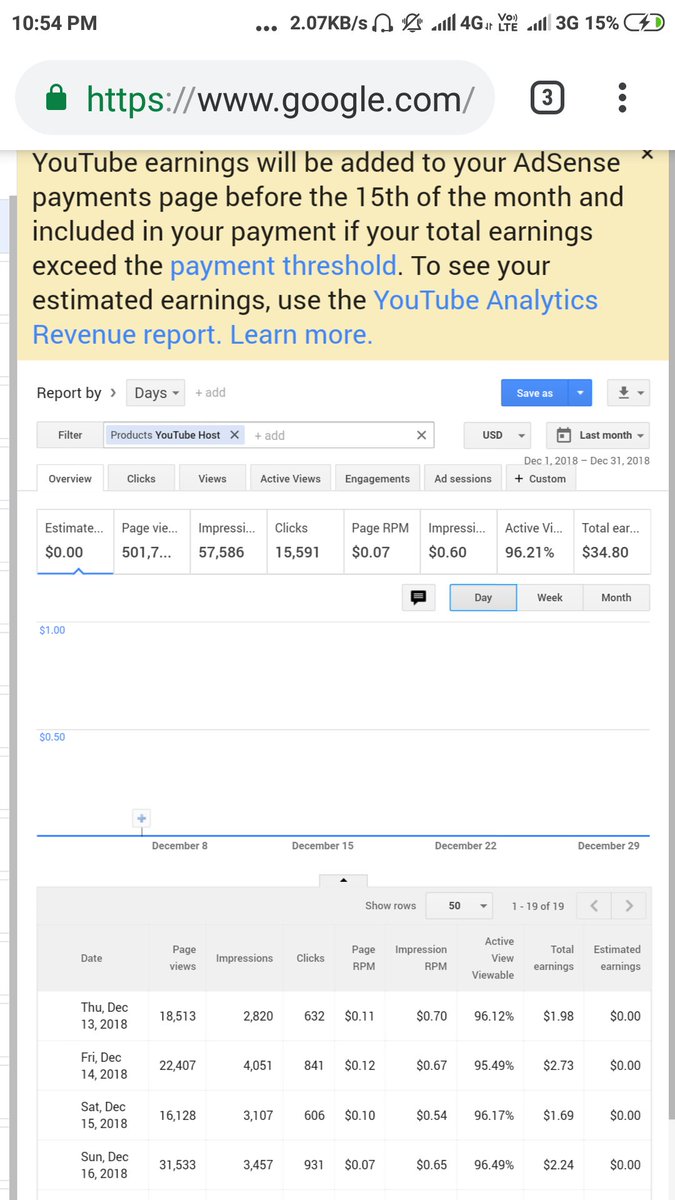Screen dimensions: 675x1200
Task: Click the $2.73 total earnings cell
Action: pos(558,1065)
